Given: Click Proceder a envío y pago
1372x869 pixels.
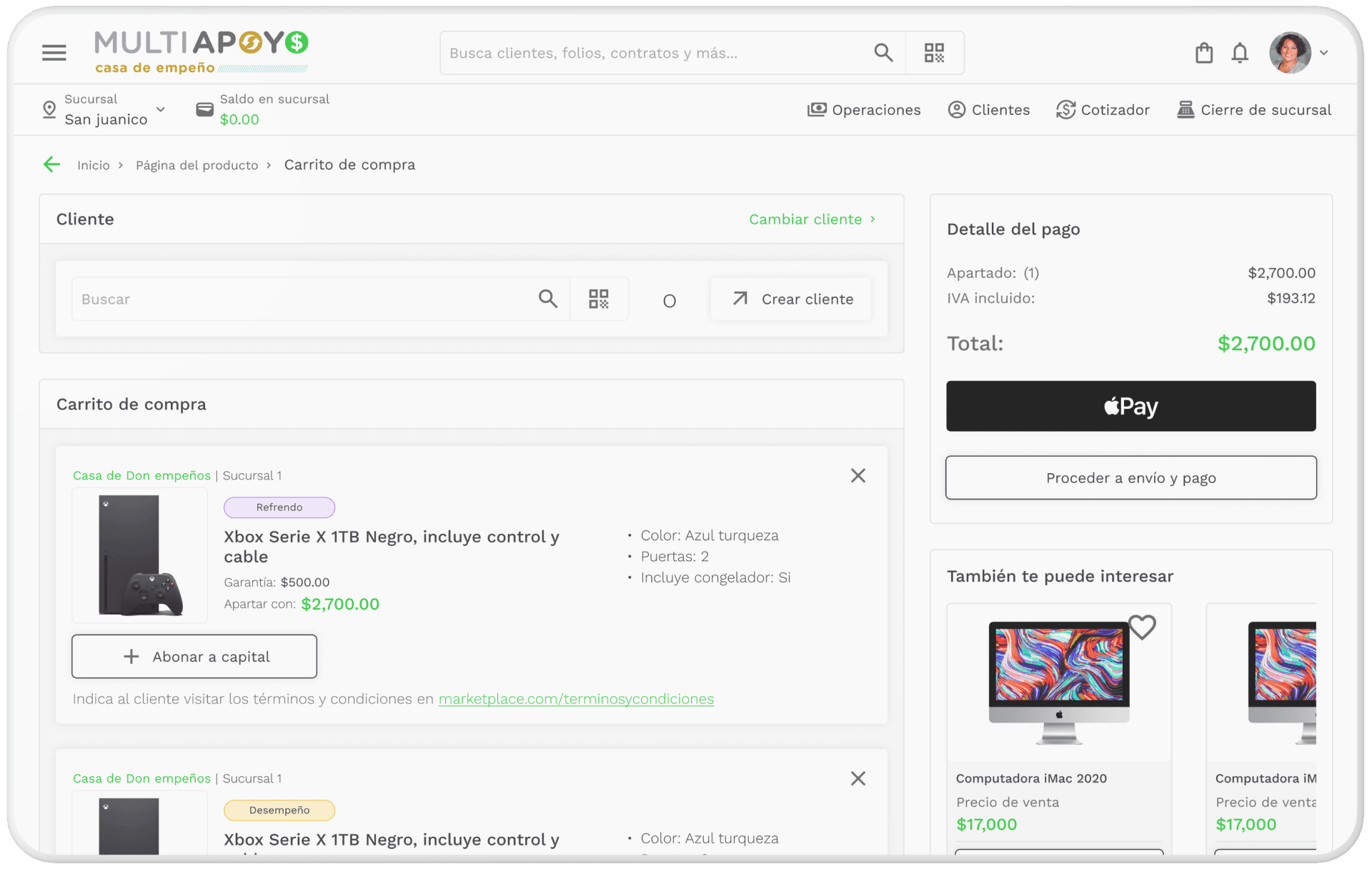Looking at the screenshot, I should click(x=1130, y=478).
